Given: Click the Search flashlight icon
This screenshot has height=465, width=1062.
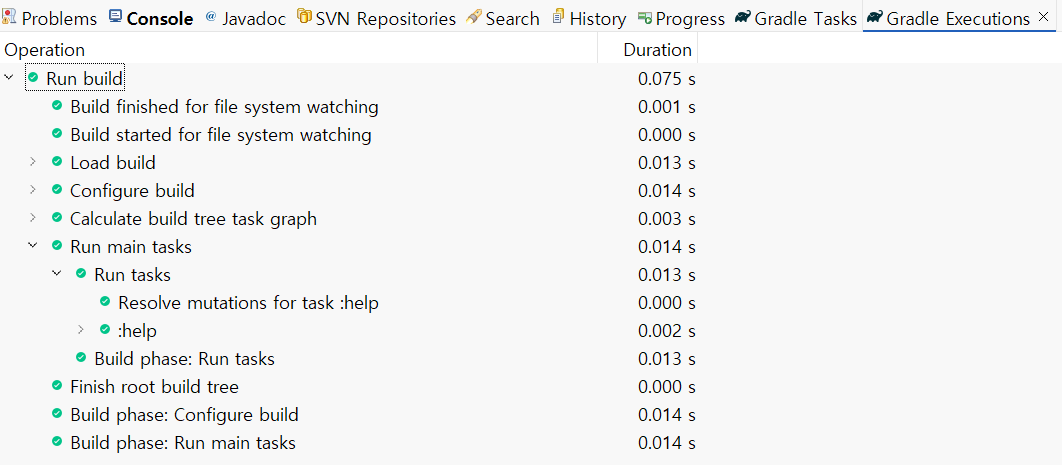Looking at the screenshot, I should pos(474,18).
